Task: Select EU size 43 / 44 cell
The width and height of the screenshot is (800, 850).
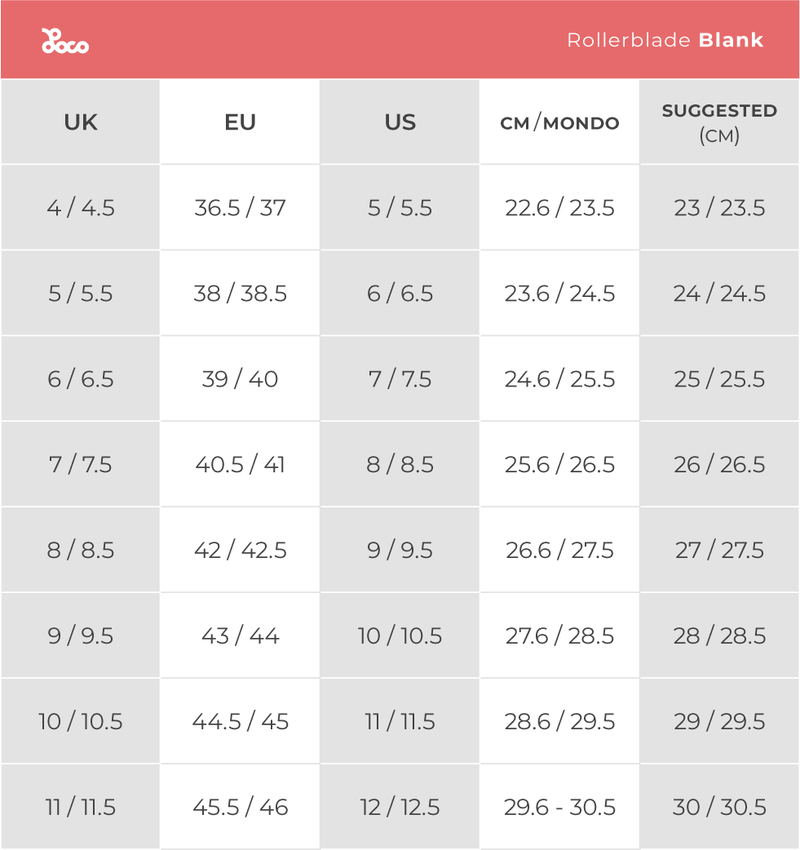Action: tap(240, 636)
